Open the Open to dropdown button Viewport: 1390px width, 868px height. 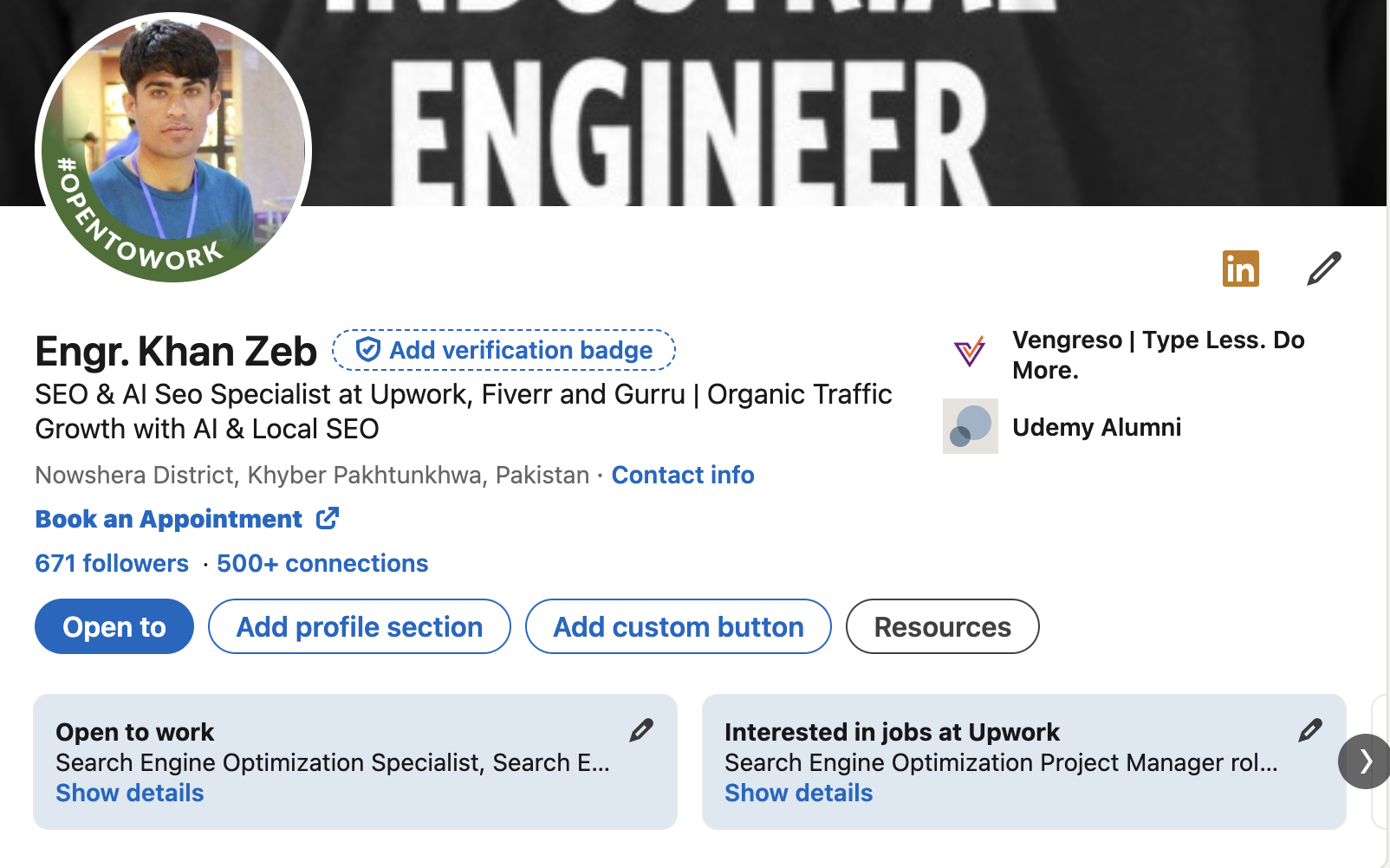(x=114, y=626)
